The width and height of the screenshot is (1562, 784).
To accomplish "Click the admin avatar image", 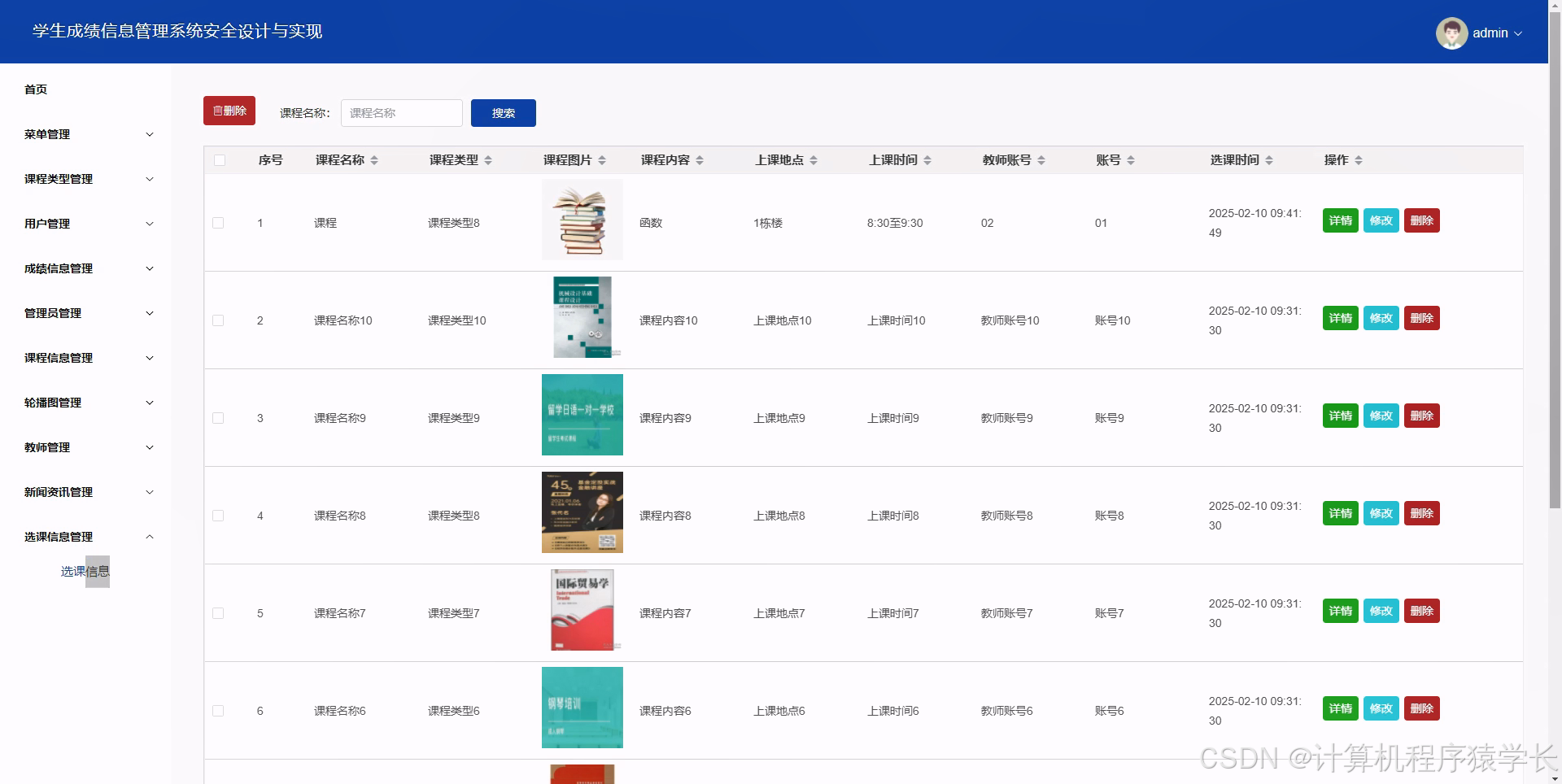I will (1452, 33).
